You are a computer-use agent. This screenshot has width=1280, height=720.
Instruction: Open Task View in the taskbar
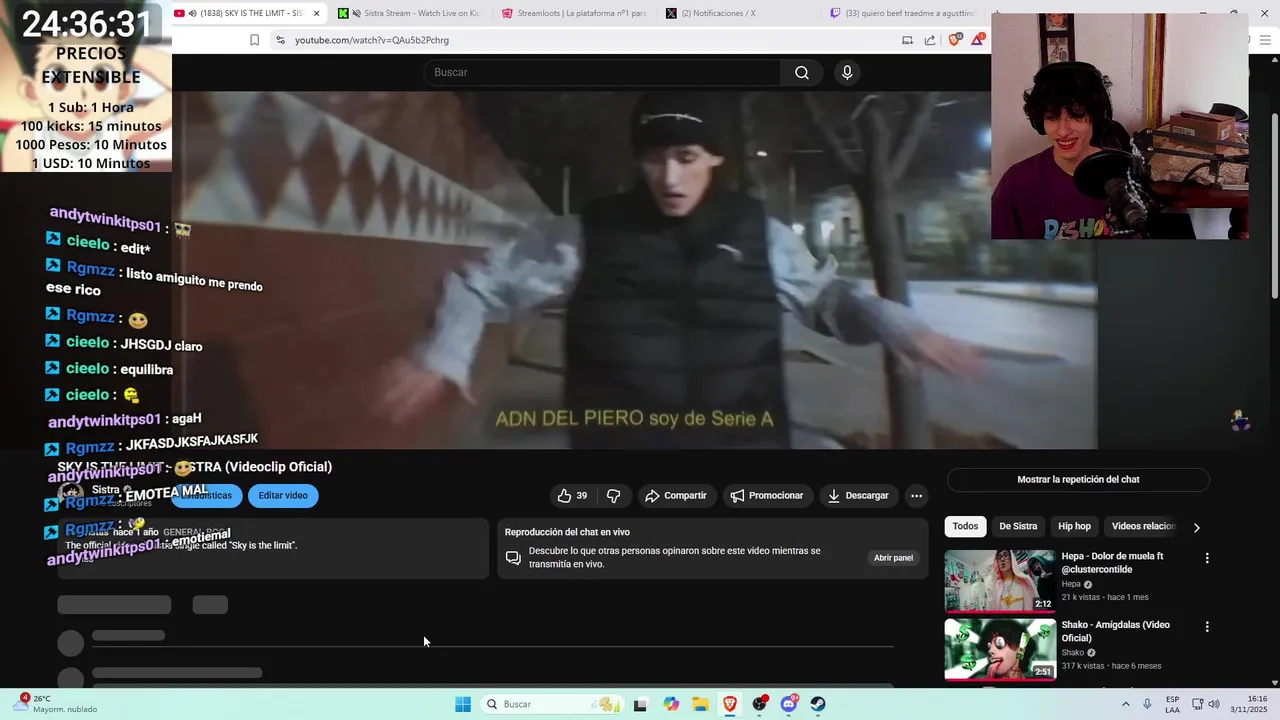click(x=640, y=704)
